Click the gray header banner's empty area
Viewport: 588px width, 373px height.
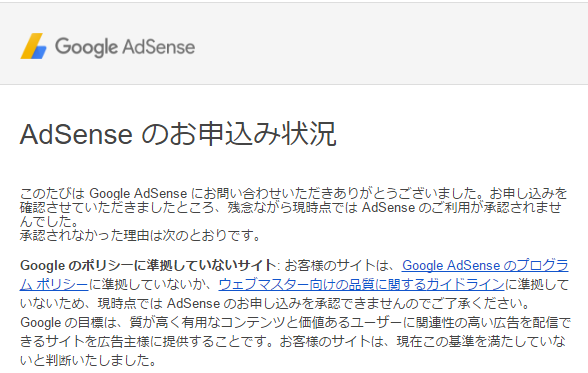point(390,44)
